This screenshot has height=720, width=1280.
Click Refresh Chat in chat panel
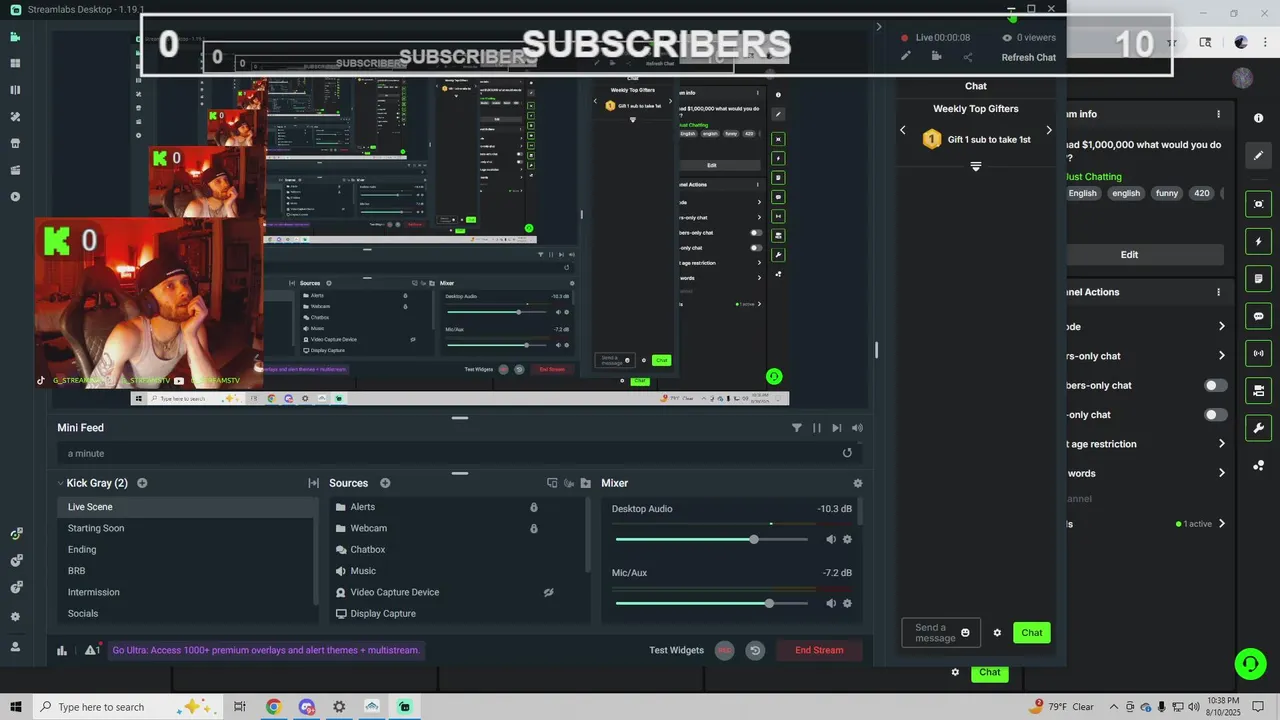(1028, 57)
